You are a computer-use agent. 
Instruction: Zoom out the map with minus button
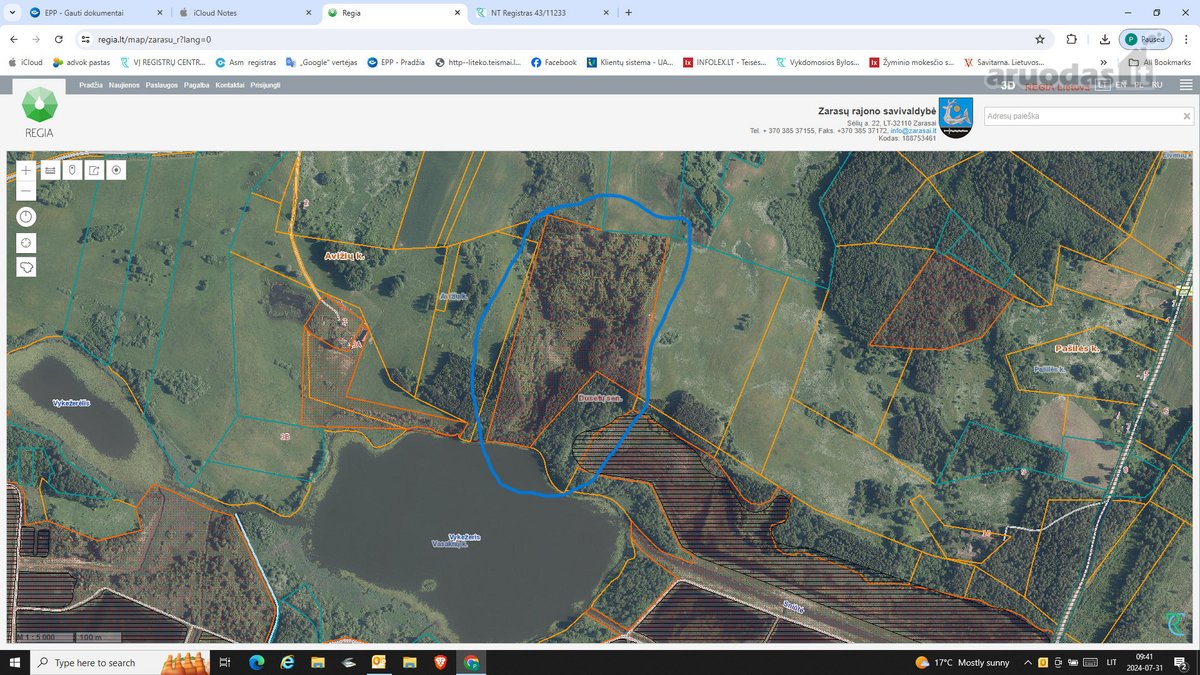26,191
